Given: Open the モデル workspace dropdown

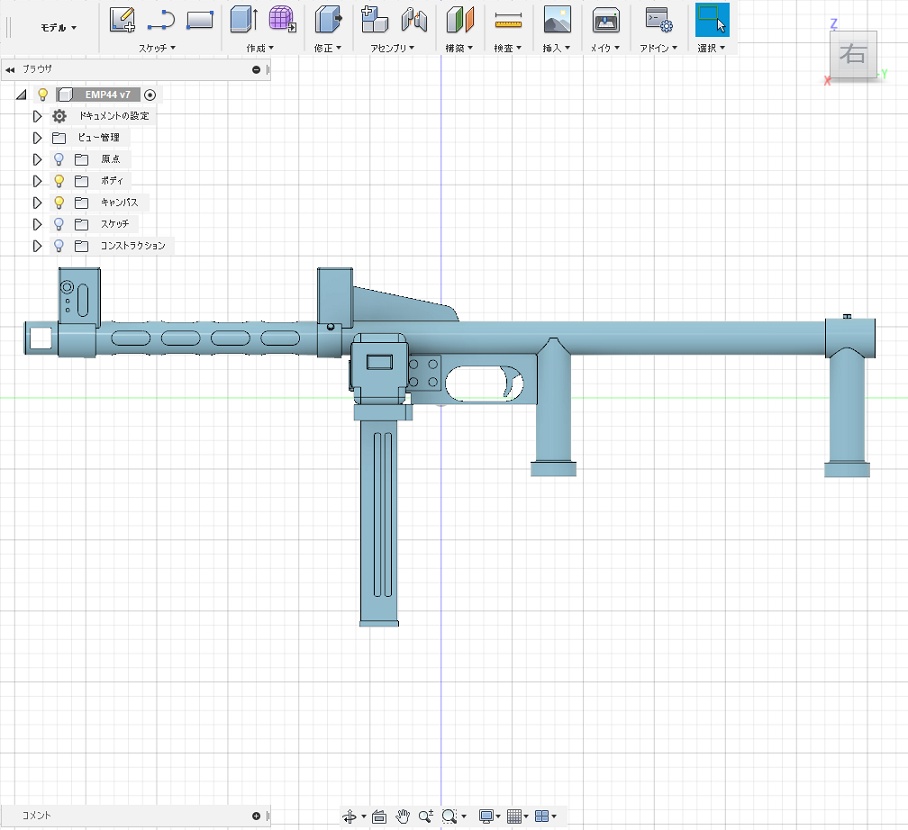Looking at the screenshot, I should [x=58, y=28].
